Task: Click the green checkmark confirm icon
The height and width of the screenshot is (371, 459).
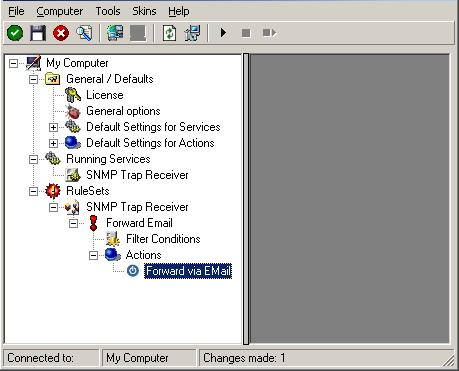Action: coord(15,33)
